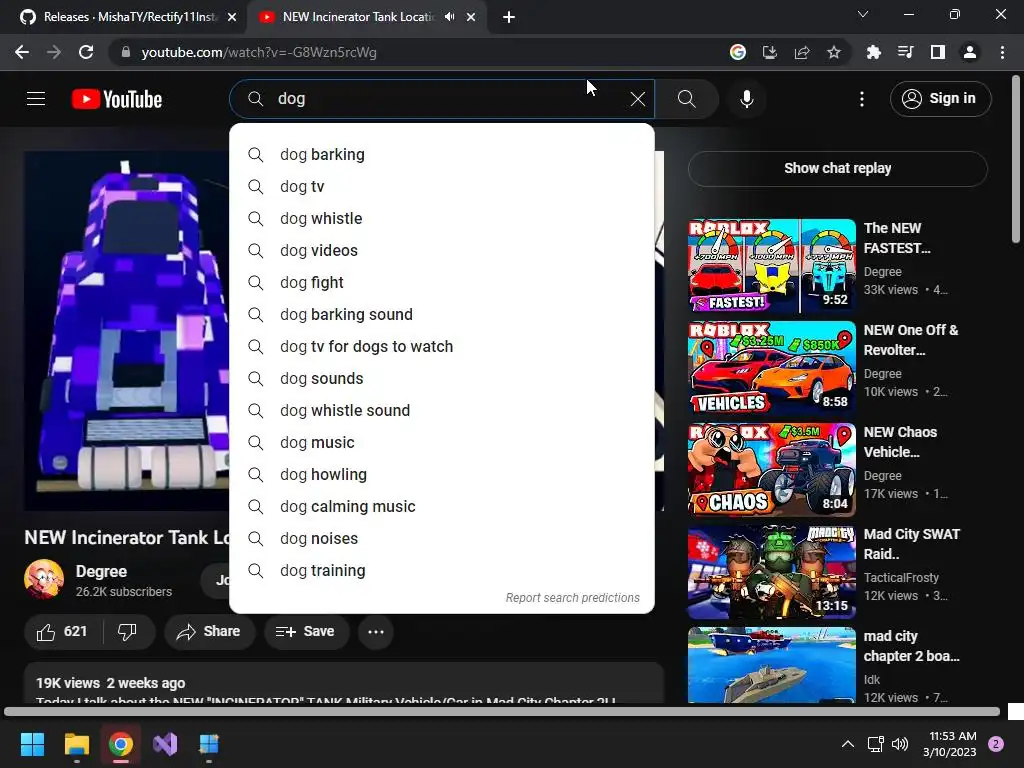Open the YouTube hamburger guide menu
The image size is (1024, 768).
tap(36, 99)
